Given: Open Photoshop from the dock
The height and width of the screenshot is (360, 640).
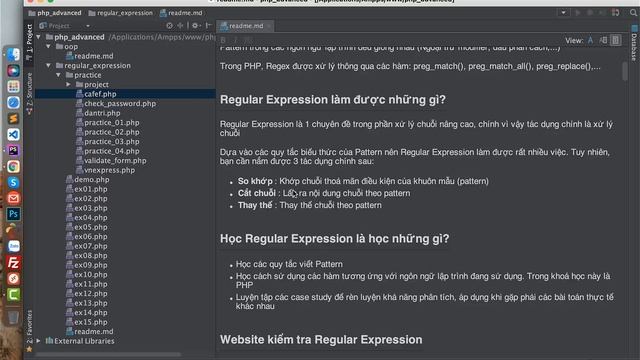Looking at the screenshot, I should tap(13, 214).
